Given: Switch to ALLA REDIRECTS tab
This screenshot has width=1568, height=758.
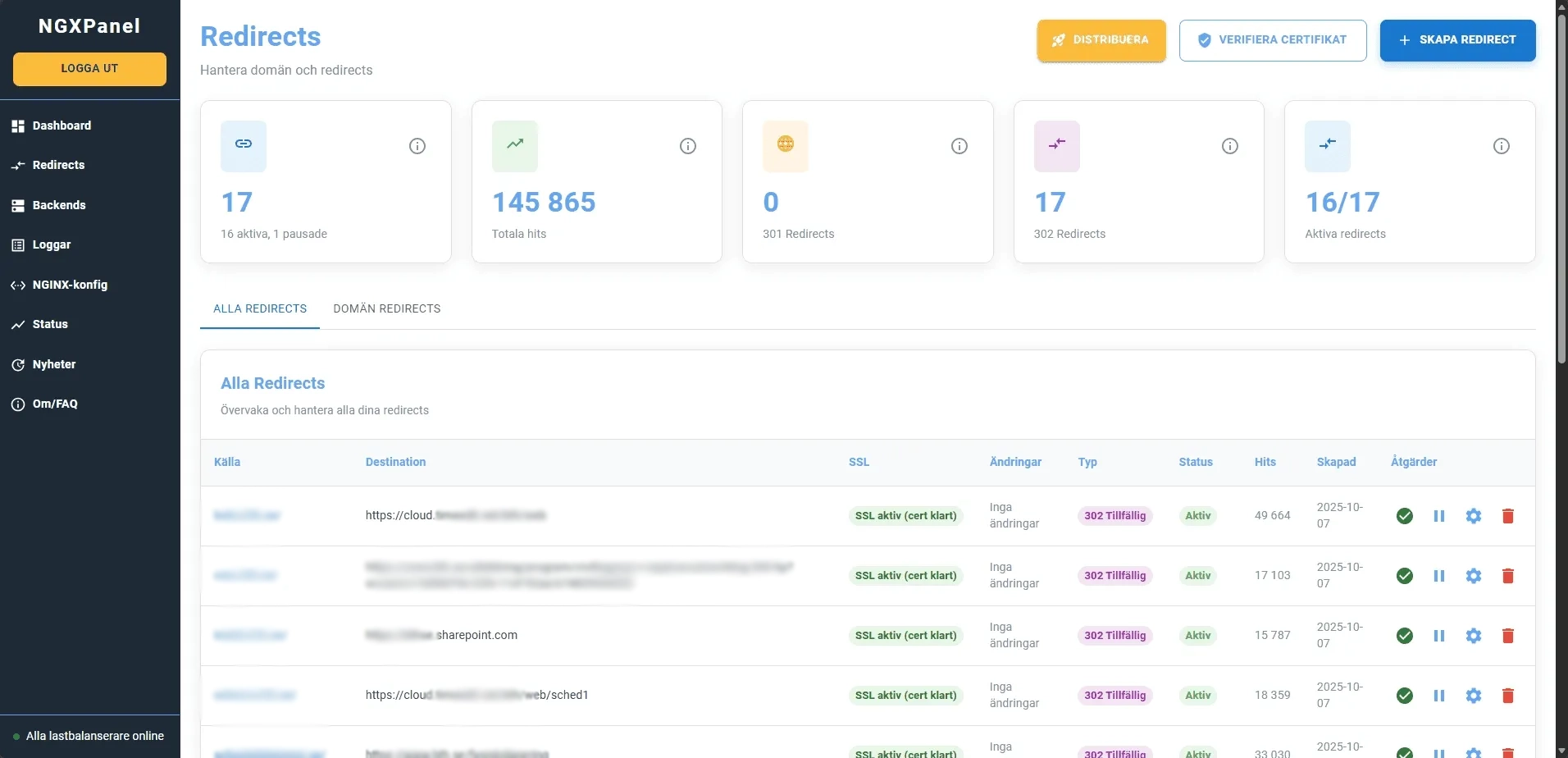Looking at the screenshot, I should point(260,308).
